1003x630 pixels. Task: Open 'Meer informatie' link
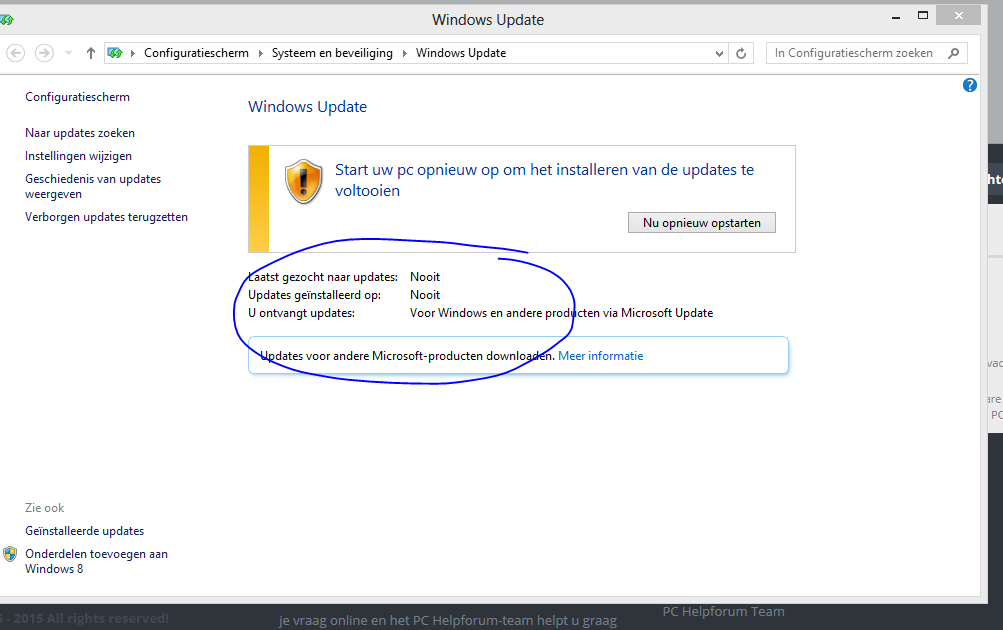click(x=601, y=356)
